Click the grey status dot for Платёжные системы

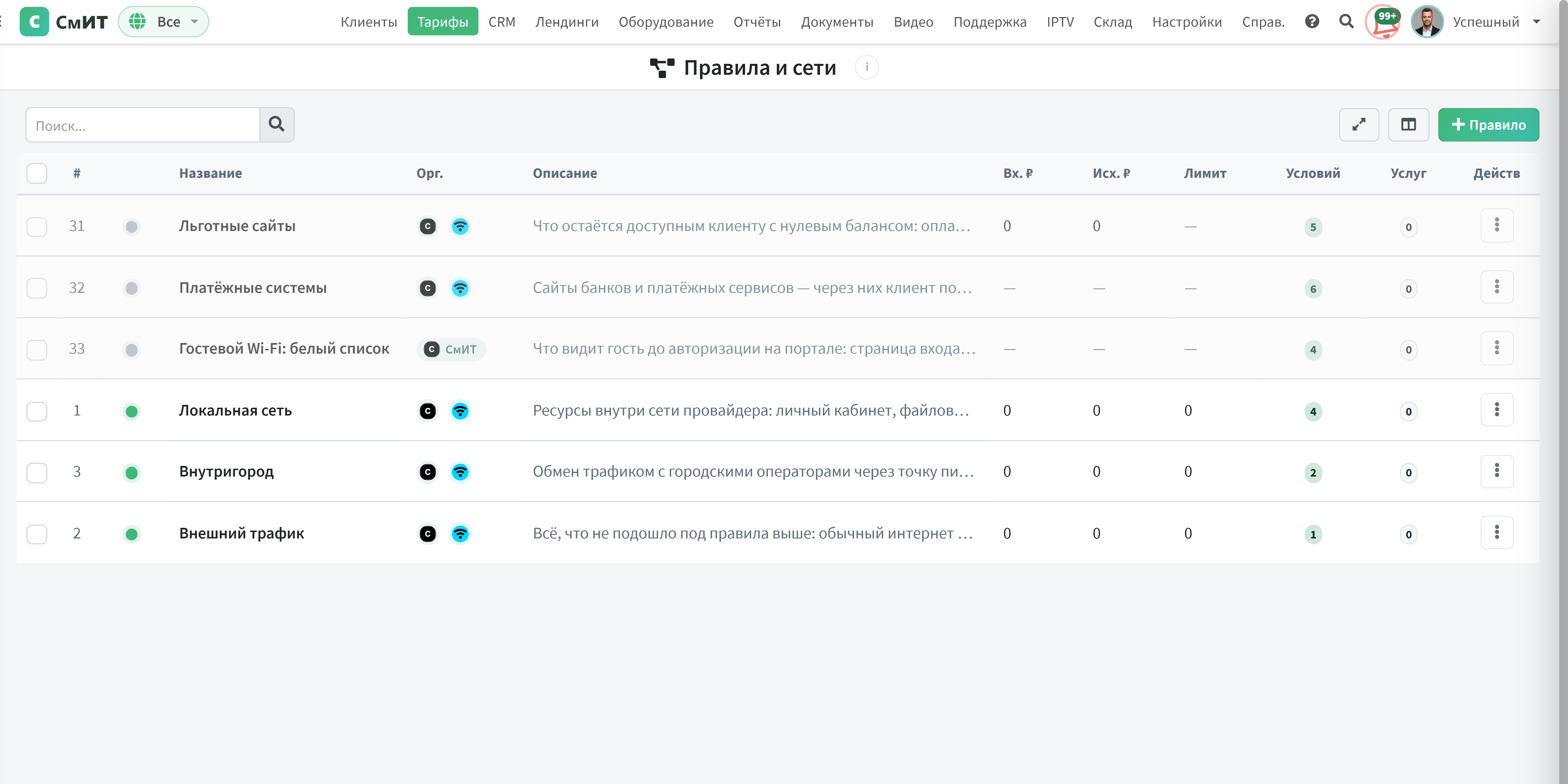tap(132, 288)
